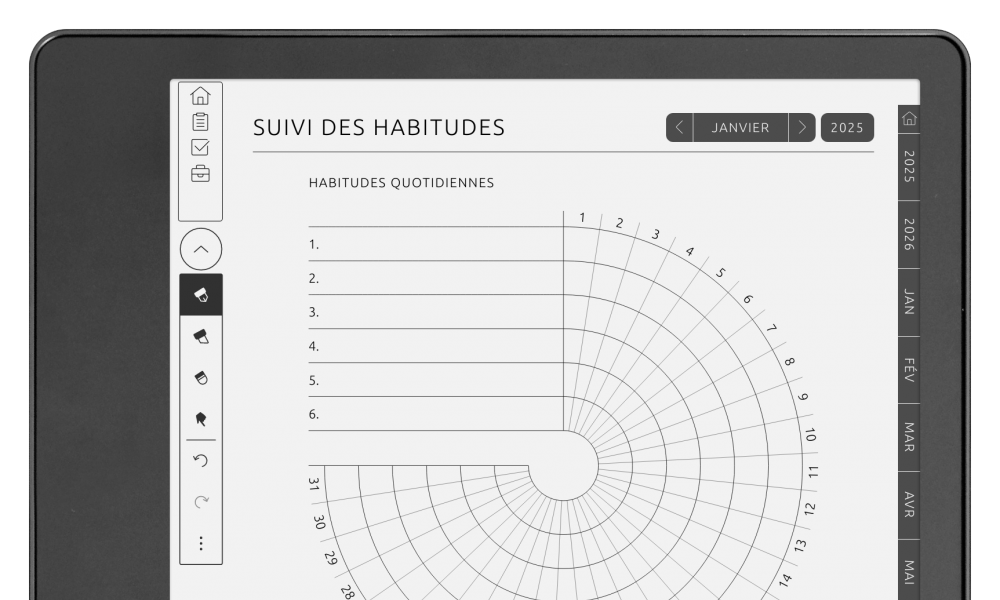Switch to the MAR side tab

pos(909,437)
